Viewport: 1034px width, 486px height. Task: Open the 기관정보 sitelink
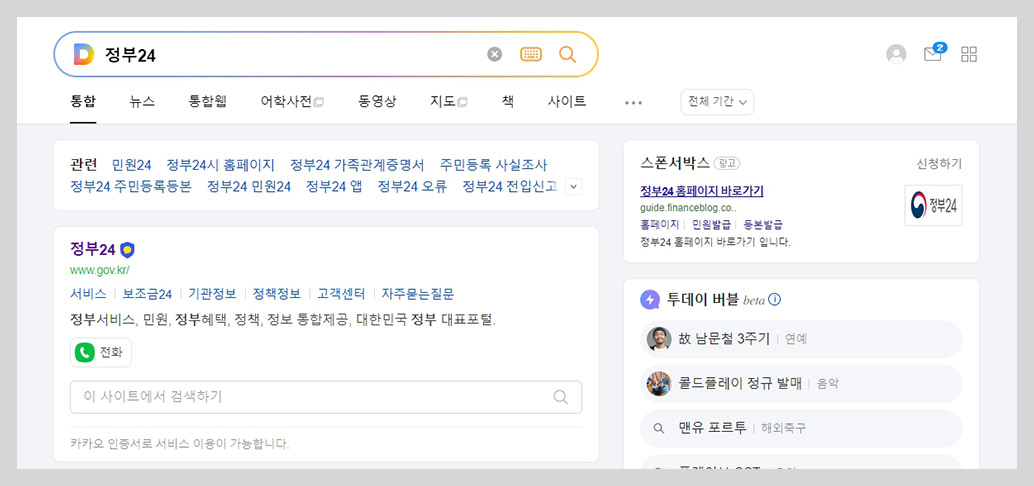212,294
